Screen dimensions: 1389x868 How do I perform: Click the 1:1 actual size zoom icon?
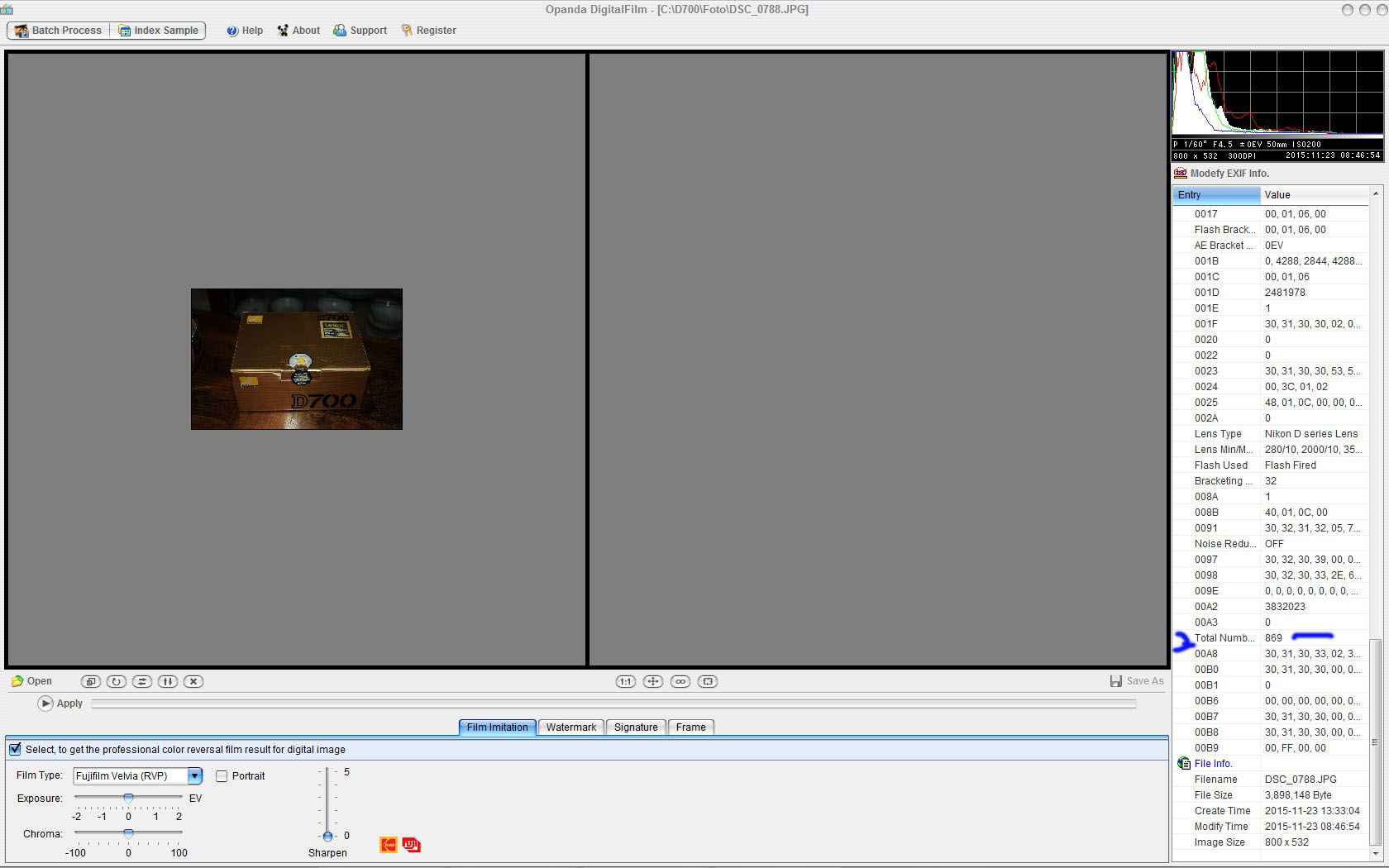pos(625,681)
